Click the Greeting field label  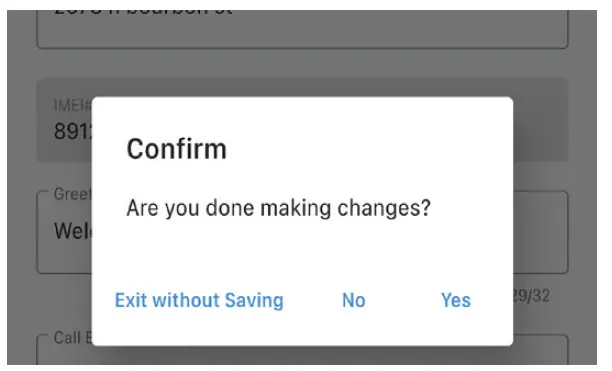73,194
